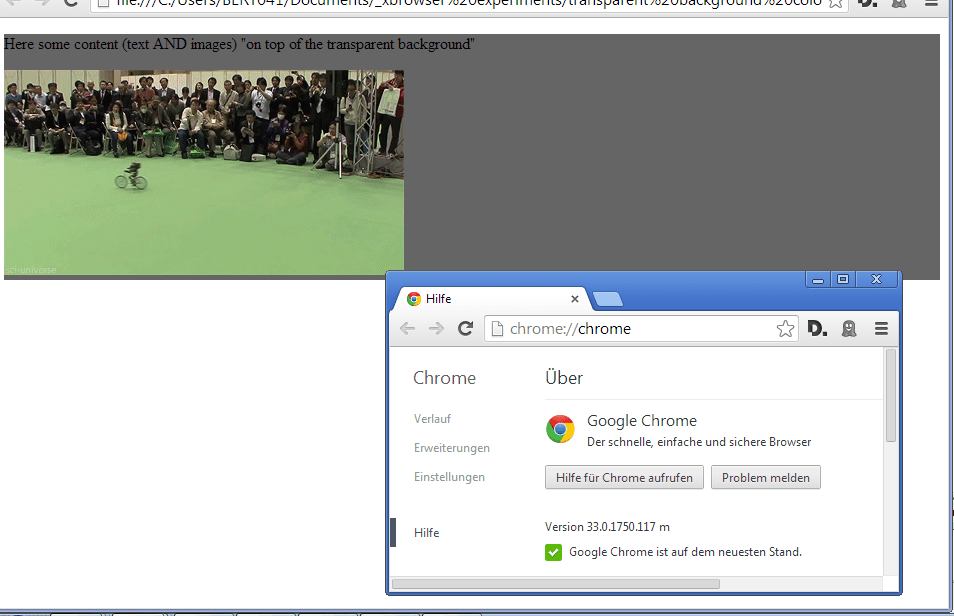Image resolution: width=954 pixels, height=616 pixels.
Task: Maximize the Hilfe window
Action: coord(843,279)
